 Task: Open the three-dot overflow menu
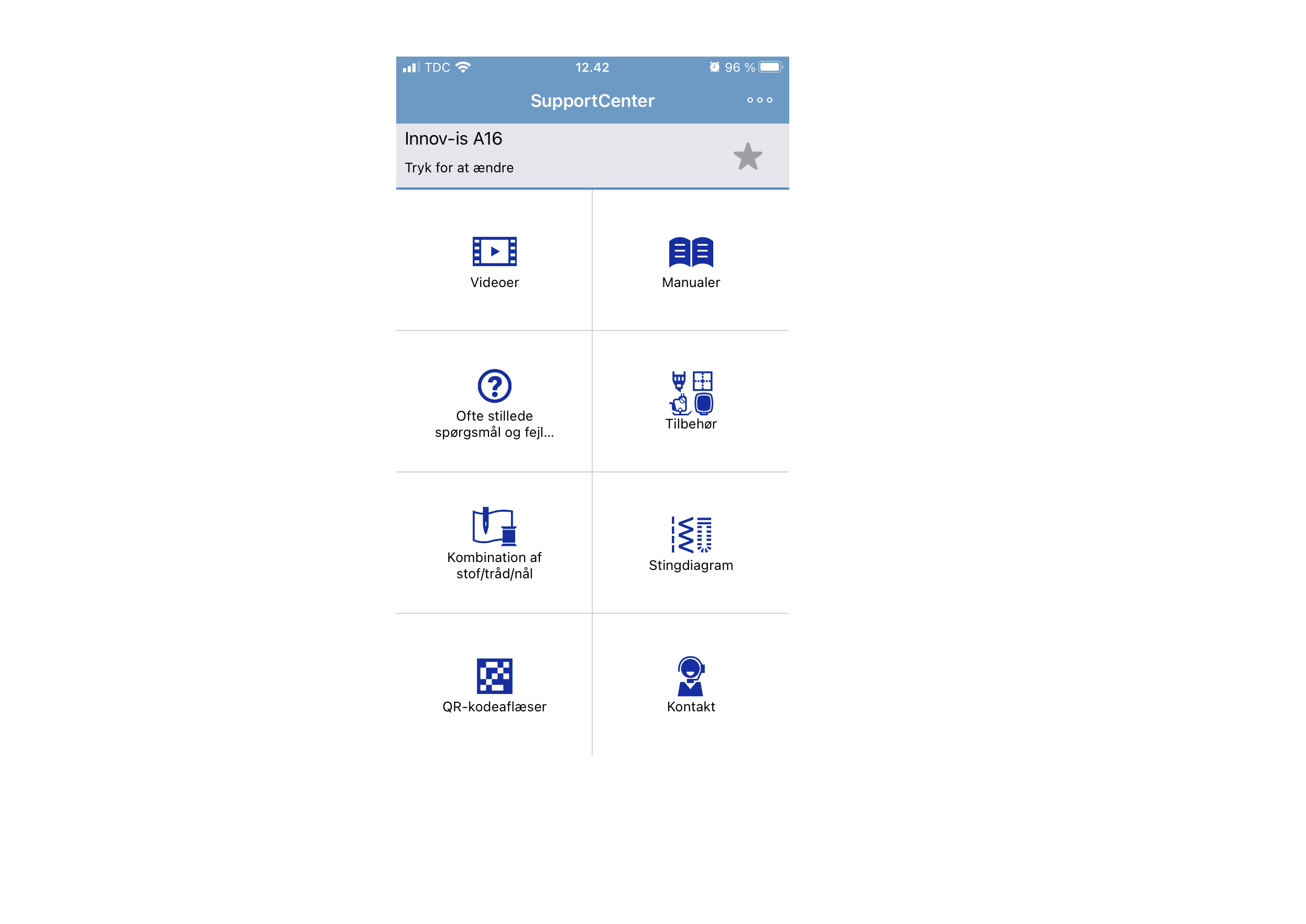coord(759,100)
